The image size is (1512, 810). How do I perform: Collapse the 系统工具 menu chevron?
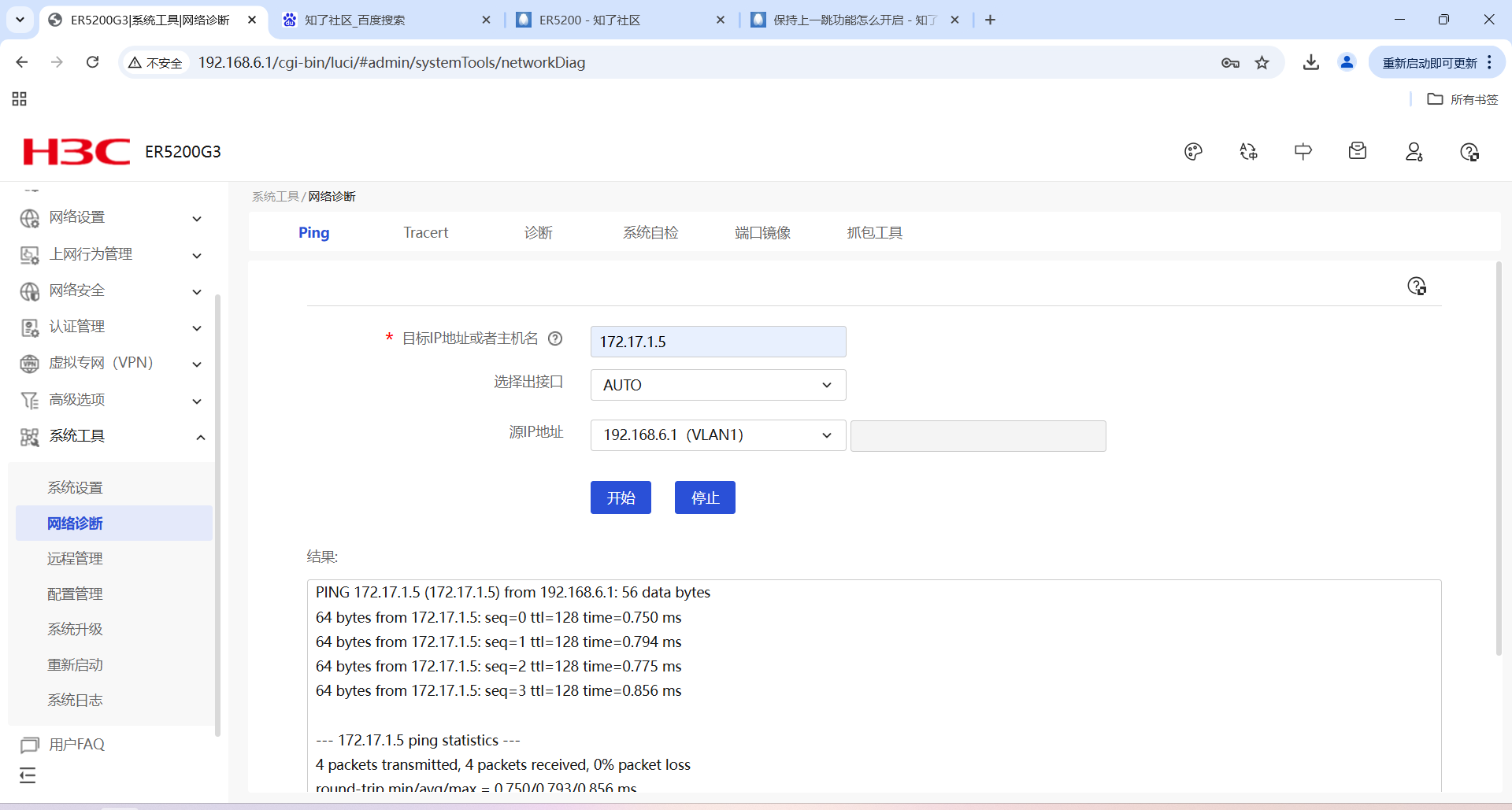click(201, 437)
